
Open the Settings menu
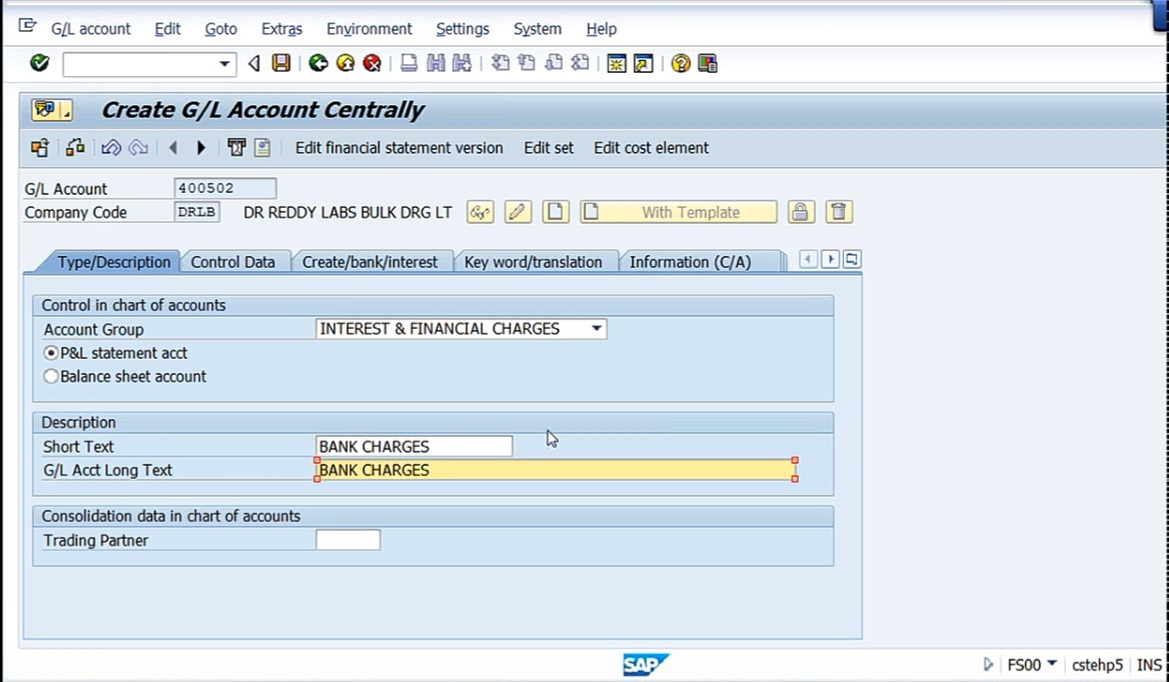(x=462, y=29)
